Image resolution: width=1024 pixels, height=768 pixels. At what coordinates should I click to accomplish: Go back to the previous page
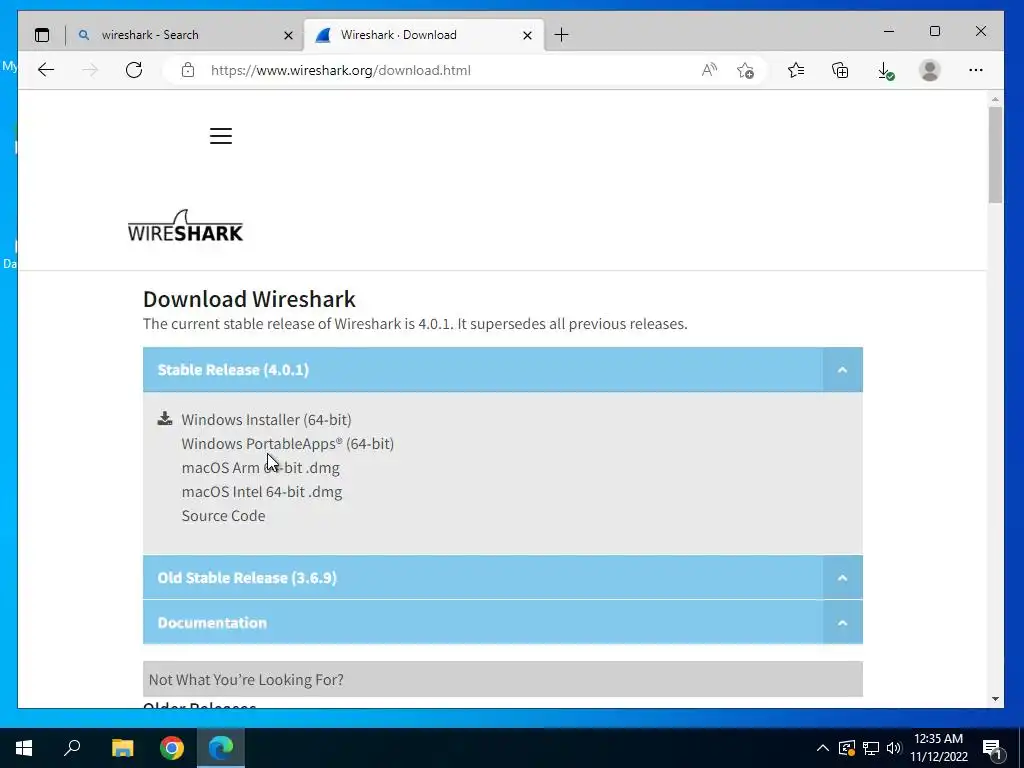point(46,70)
